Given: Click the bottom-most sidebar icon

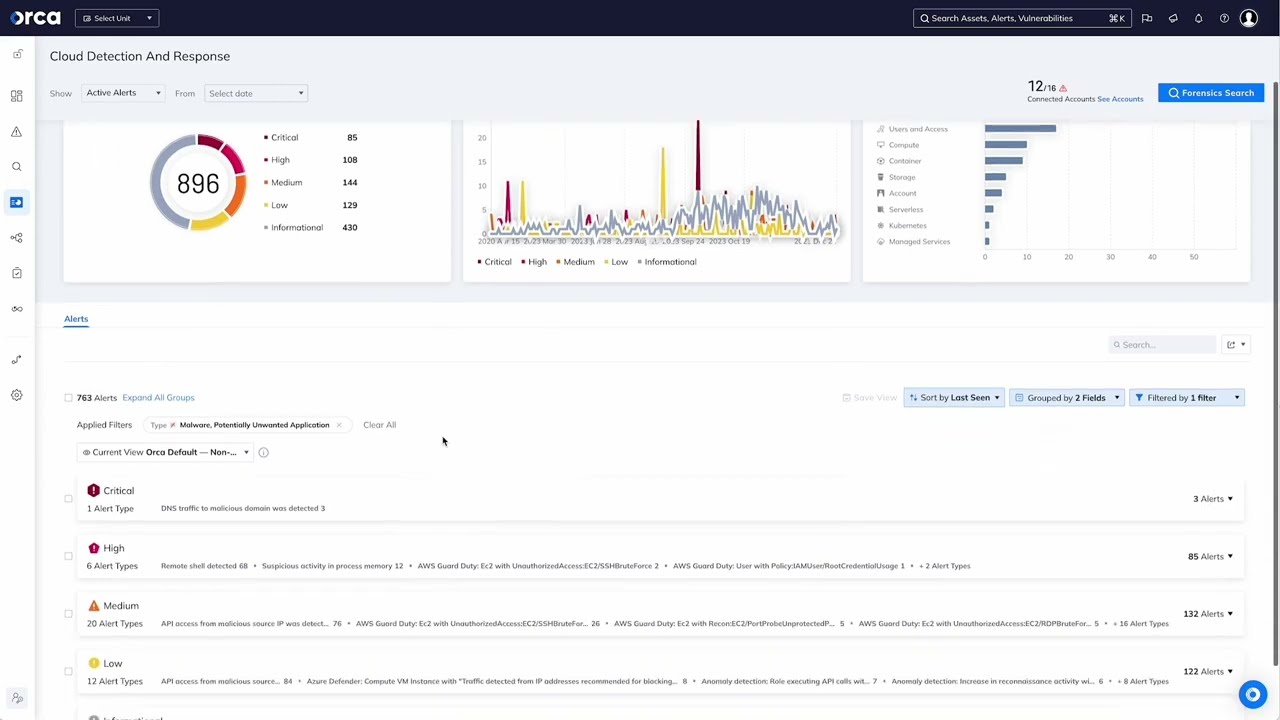Looking at the screenshot, I should pyautogui.click(x=17, y=698).
